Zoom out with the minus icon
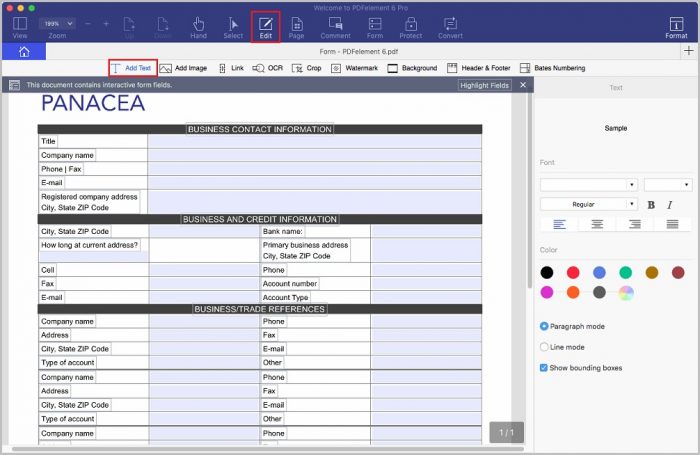This screenshot has width=700, height=455. click(88, 23)
